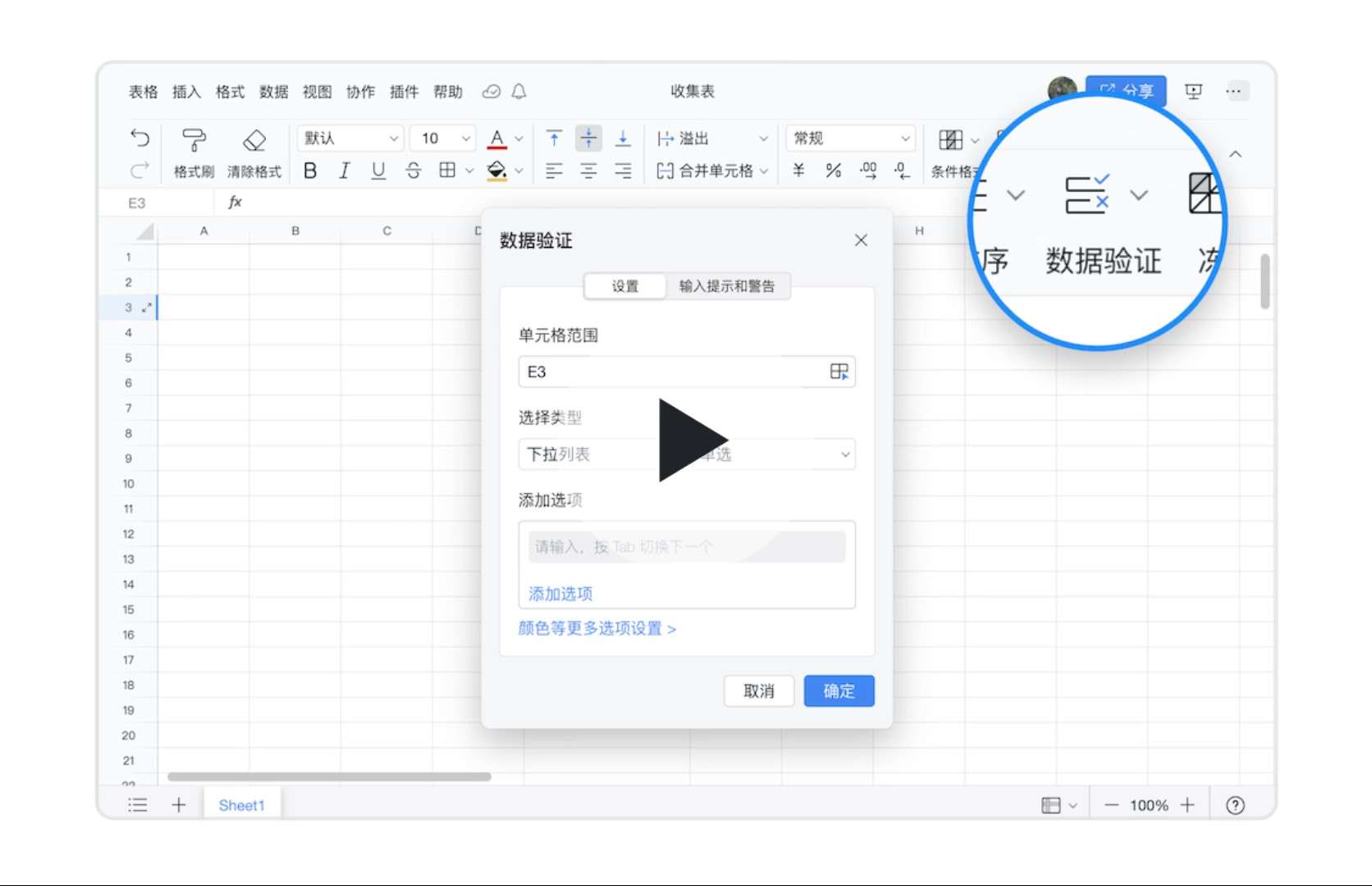The image size is (1372, 886).
Task: Click the conditional formatting icon
Action: pyautogui.click(x=951, y=139)
